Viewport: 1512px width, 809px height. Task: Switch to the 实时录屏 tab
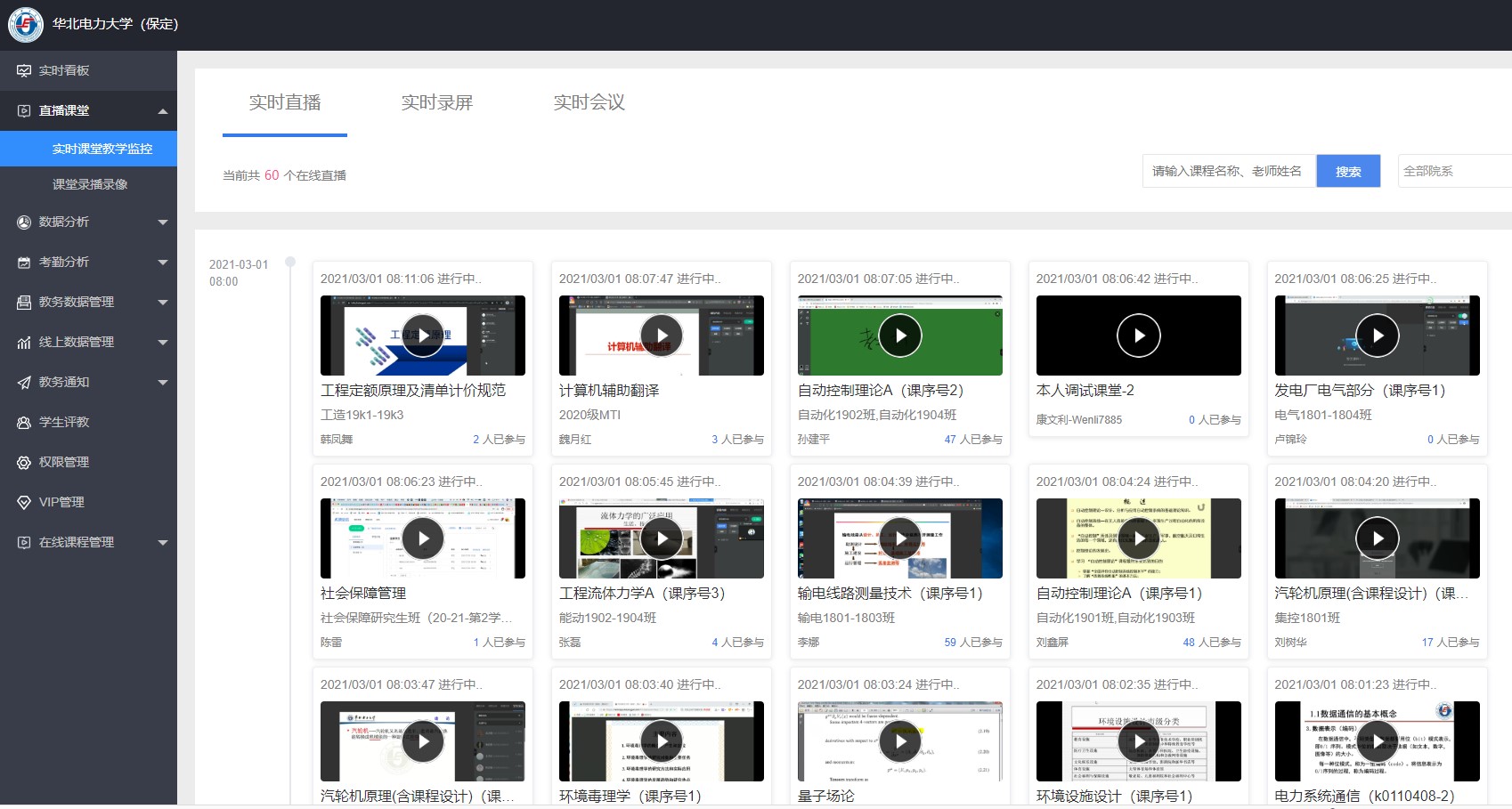437,102
